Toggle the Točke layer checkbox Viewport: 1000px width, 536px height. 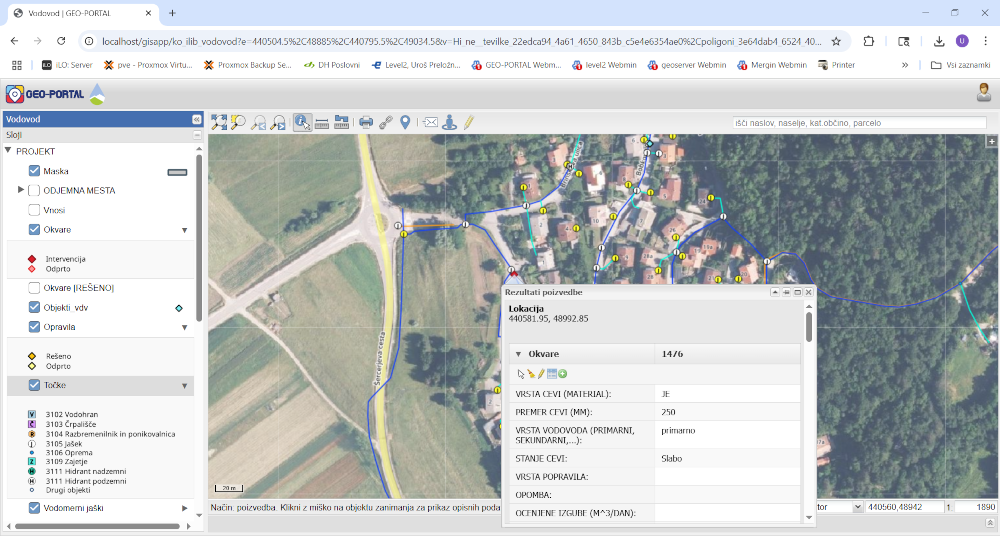click(x=34, y=385)
